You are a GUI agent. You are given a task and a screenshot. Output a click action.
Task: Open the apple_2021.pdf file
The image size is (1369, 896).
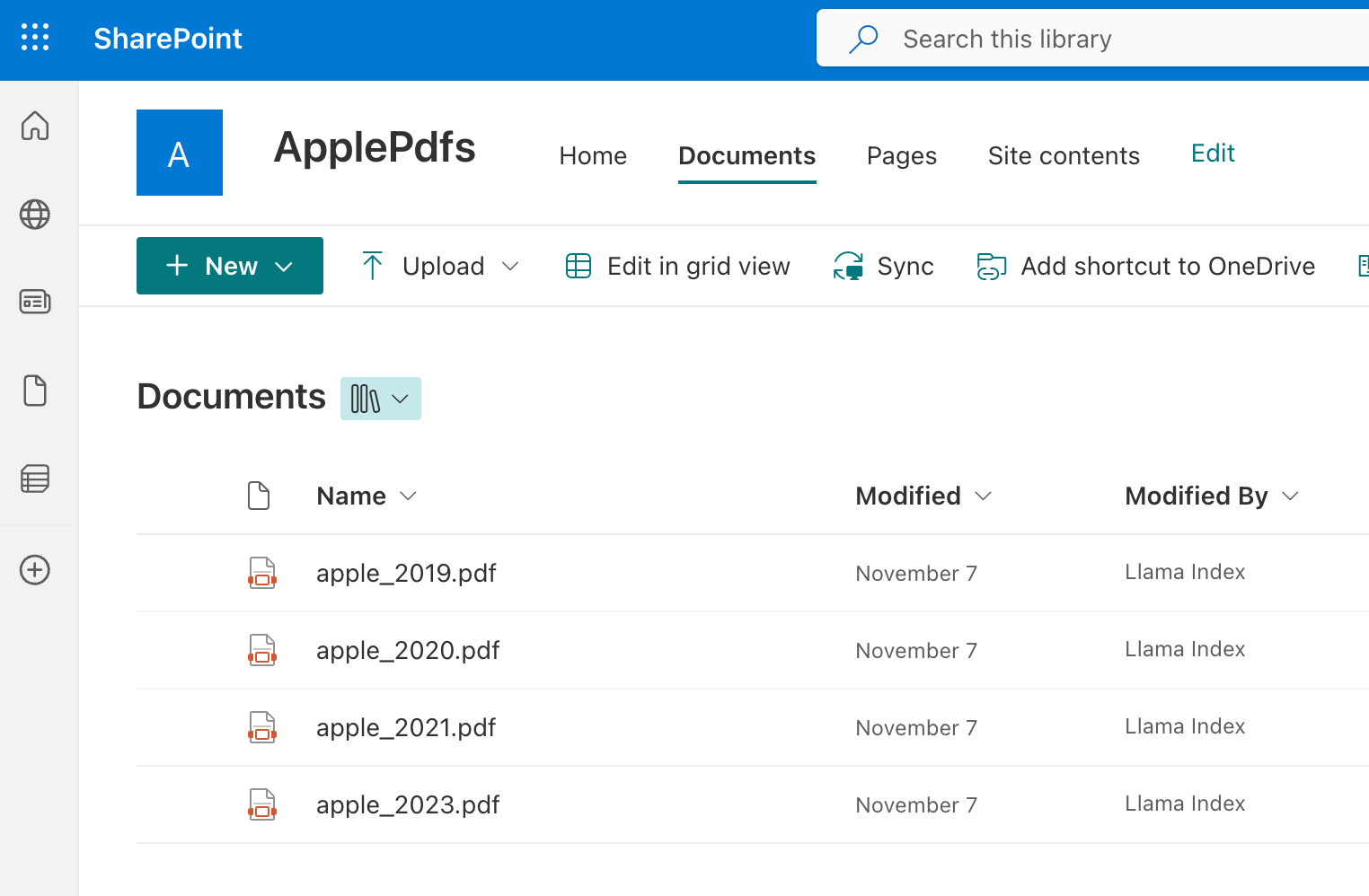coord(406,727)
